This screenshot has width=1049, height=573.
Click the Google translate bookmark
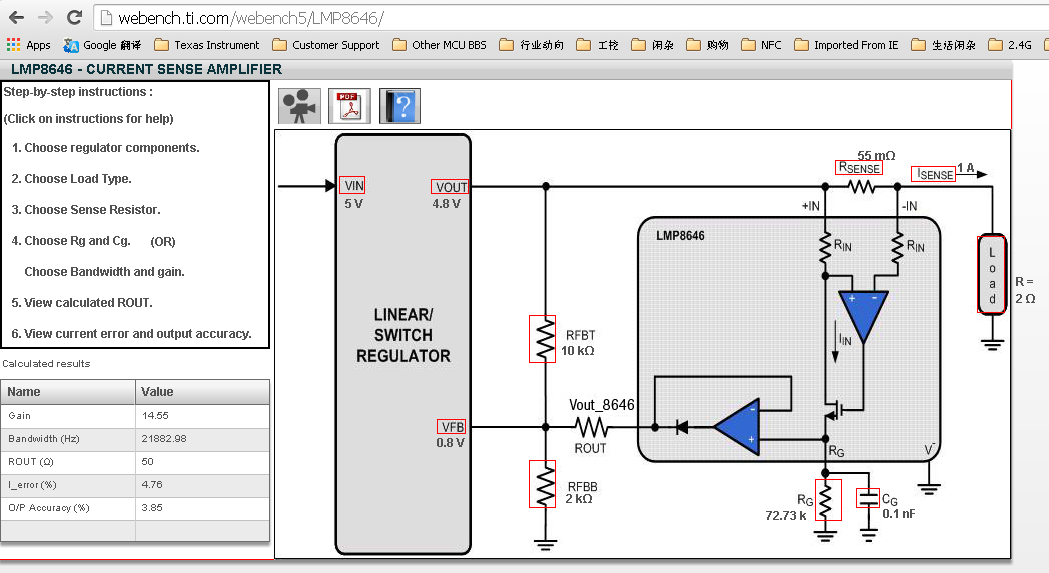tap(102, 45)
